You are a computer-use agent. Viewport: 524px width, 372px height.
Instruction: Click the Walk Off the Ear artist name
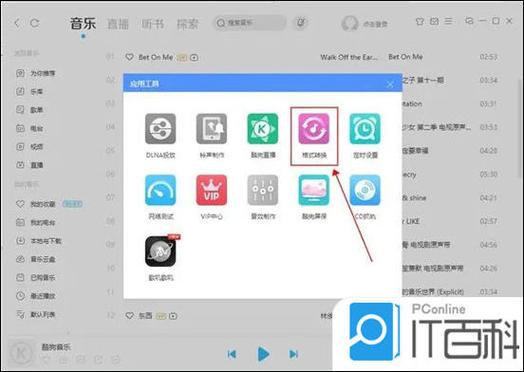tap(349, 57)
